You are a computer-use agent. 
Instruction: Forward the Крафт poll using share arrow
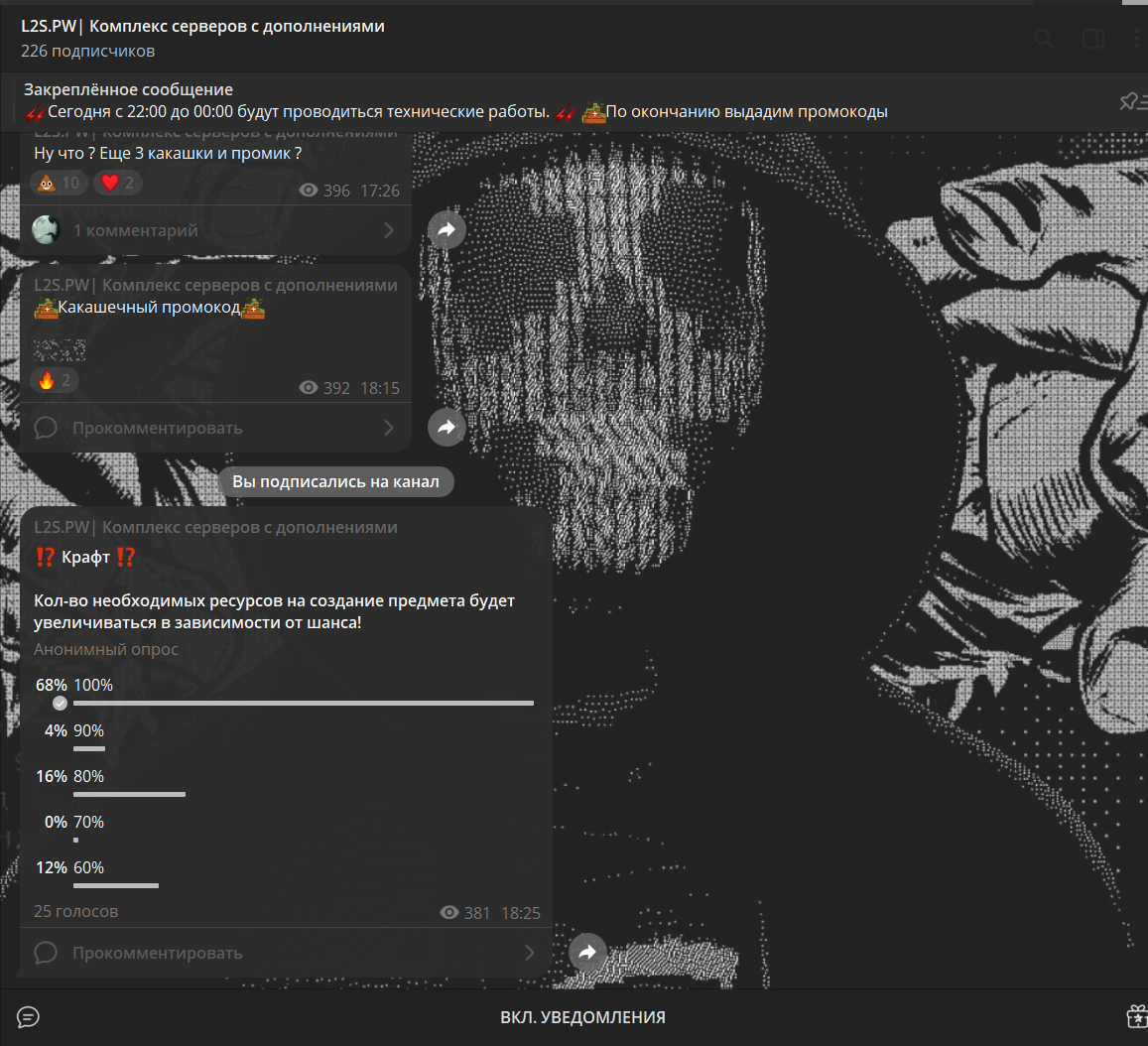587,953
